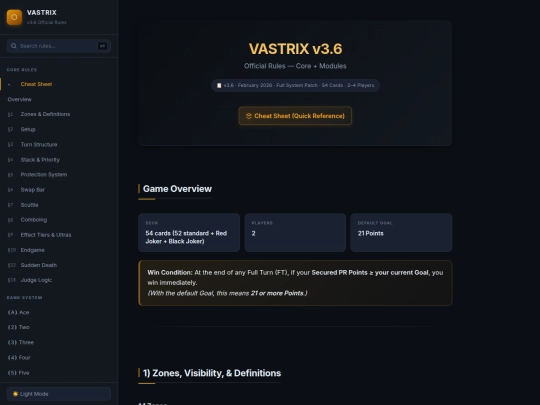Click '21 or more Points' italic note
The width and height of the screenshot is (540, 405).
click(227, 293)
